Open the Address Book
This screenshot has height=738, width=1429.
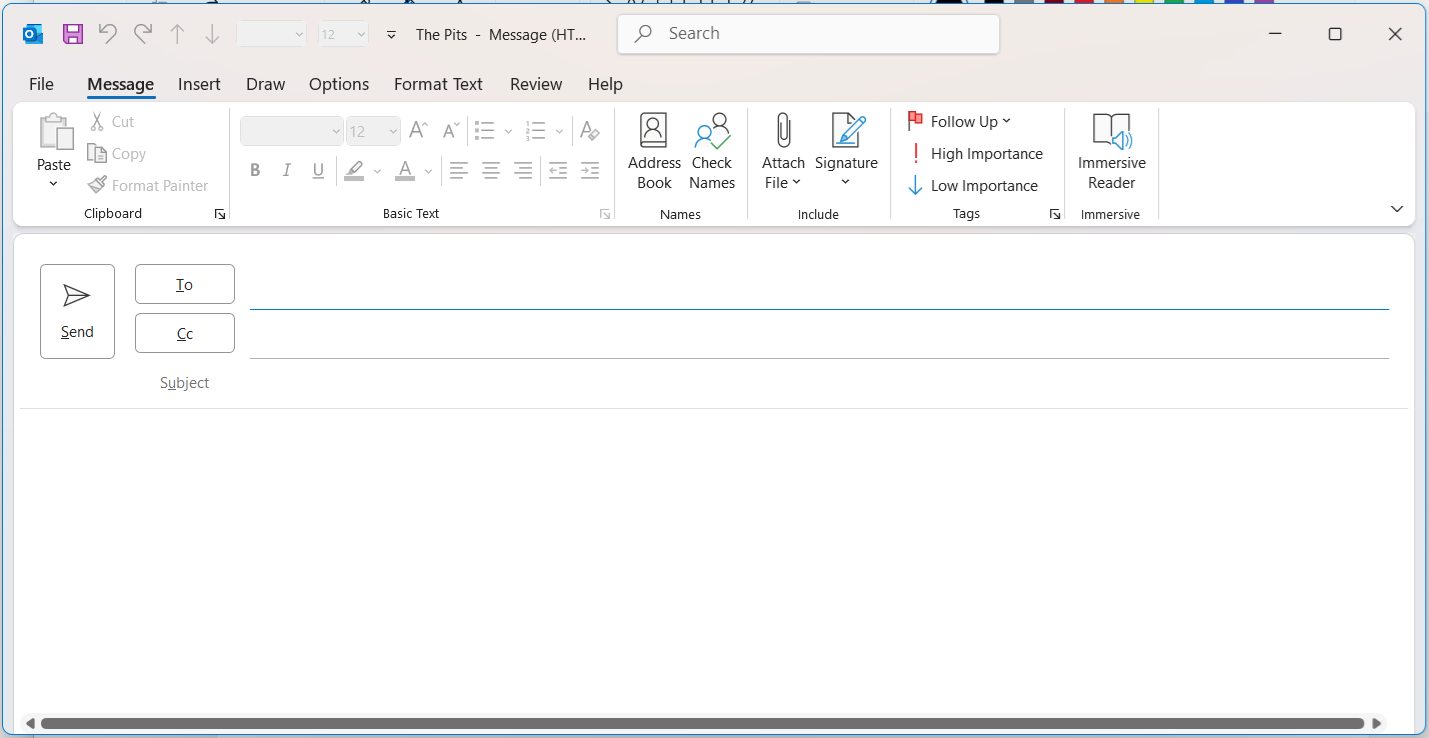click(654, 151)
